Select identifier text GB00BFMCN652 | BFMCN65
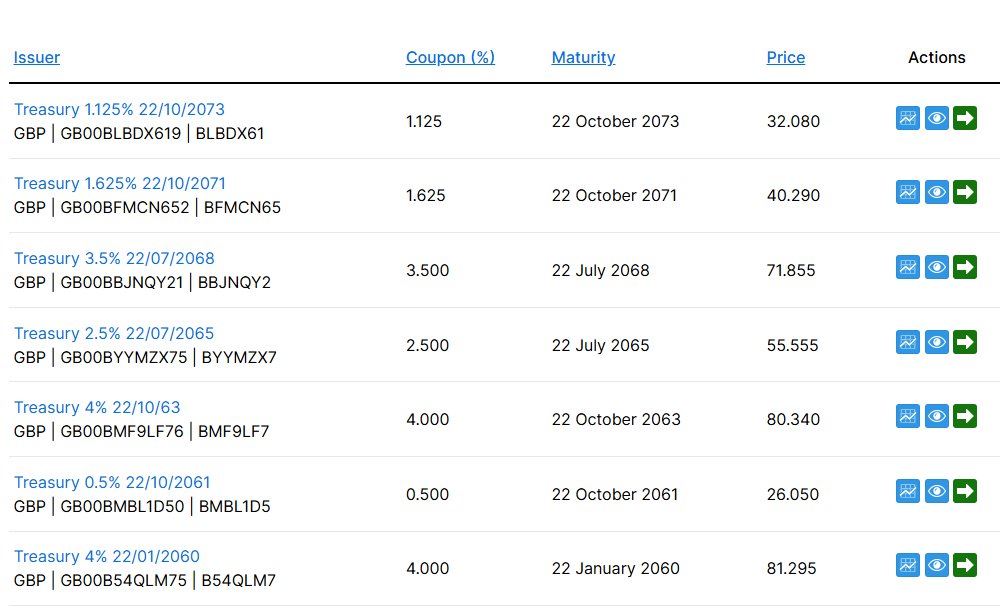The image size is (1000, 606). click(170, 207)
